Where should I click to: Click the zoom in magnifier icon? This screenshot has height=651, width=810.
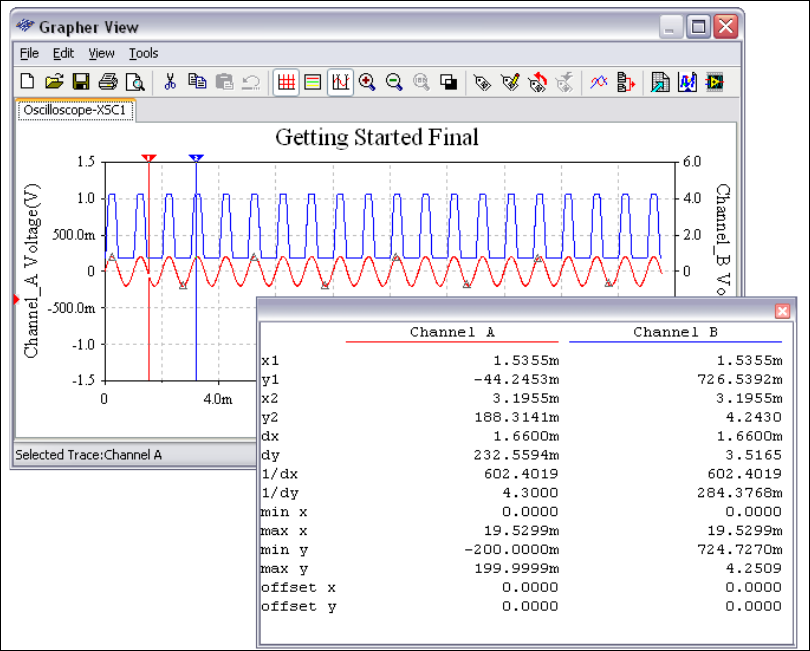click(367, 82)
